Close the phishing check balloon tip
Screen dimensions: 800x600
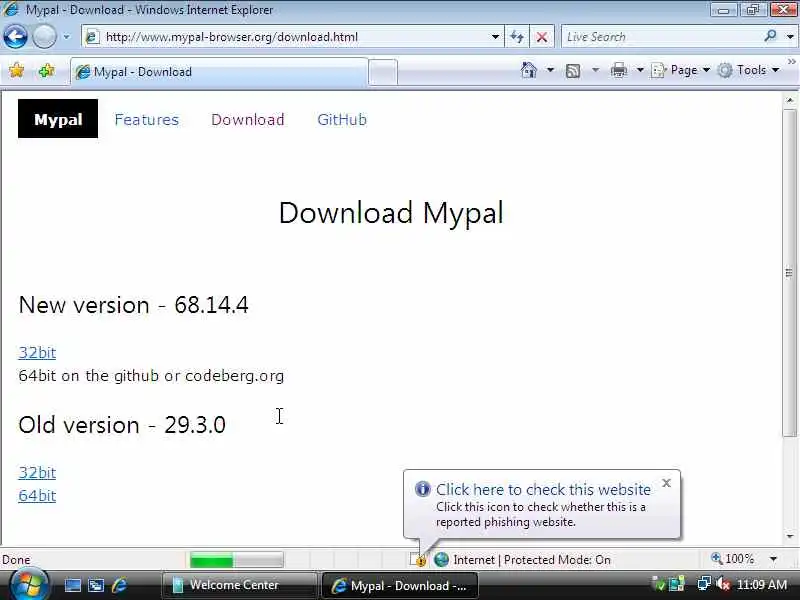click(666, 483)
